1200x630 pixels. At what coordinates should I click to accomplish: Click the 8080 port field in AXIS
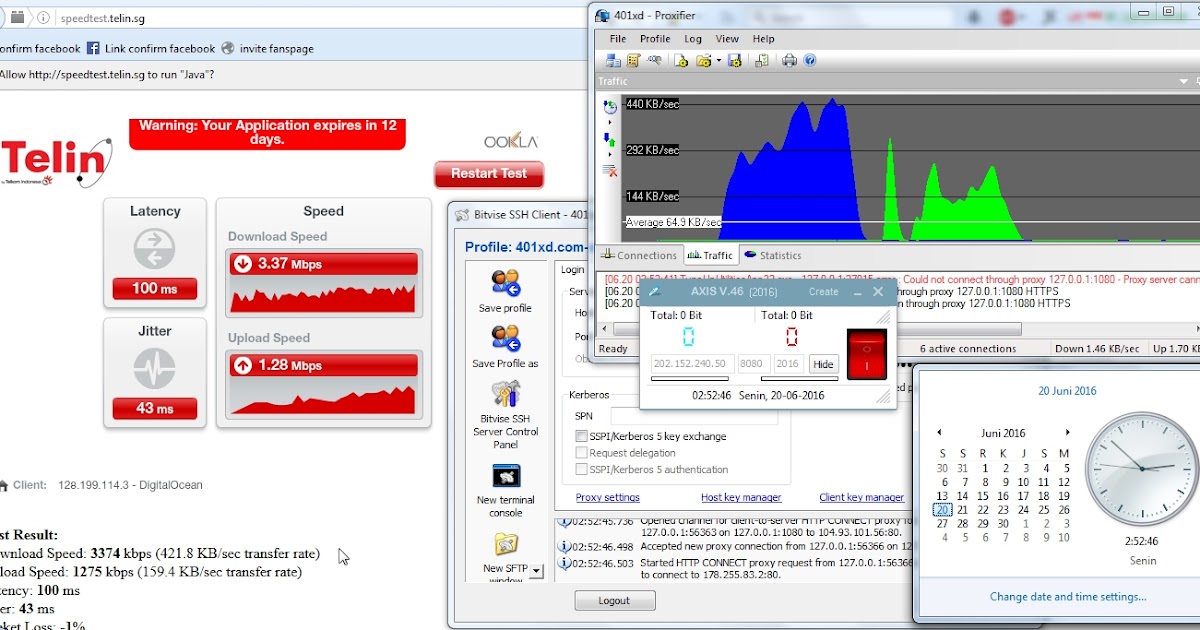754,364
